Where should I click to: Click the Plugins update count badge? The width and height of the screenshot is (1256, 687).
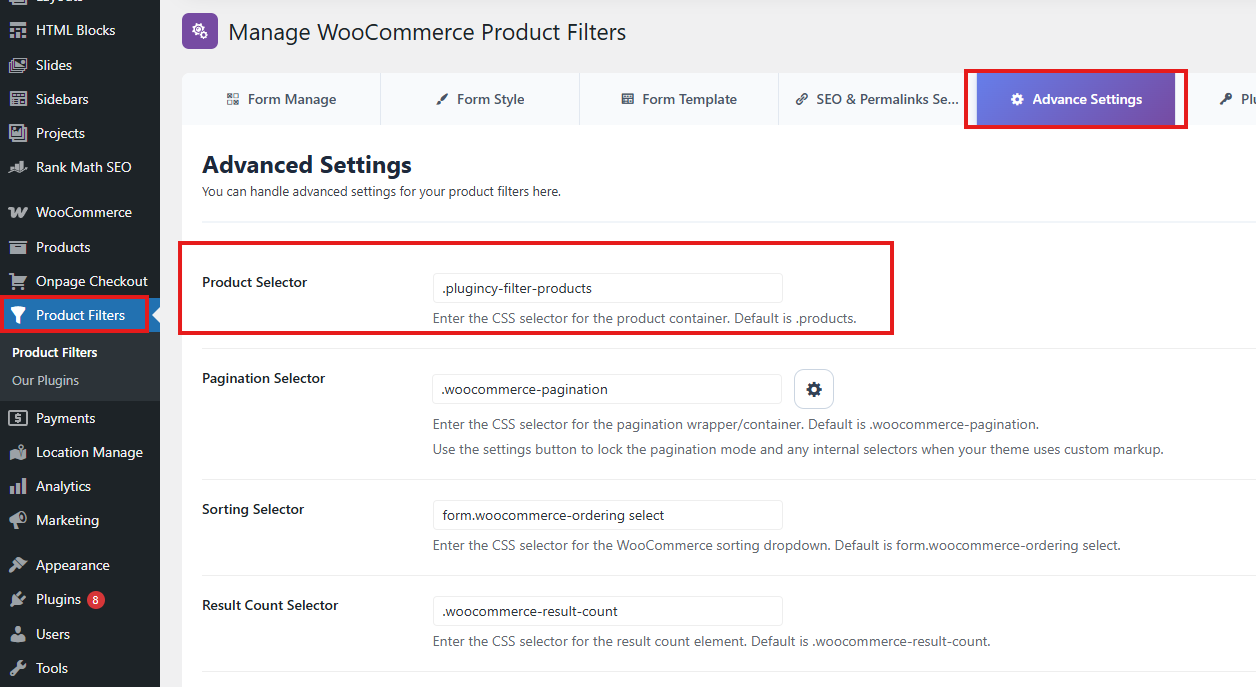tap(95, 600)
